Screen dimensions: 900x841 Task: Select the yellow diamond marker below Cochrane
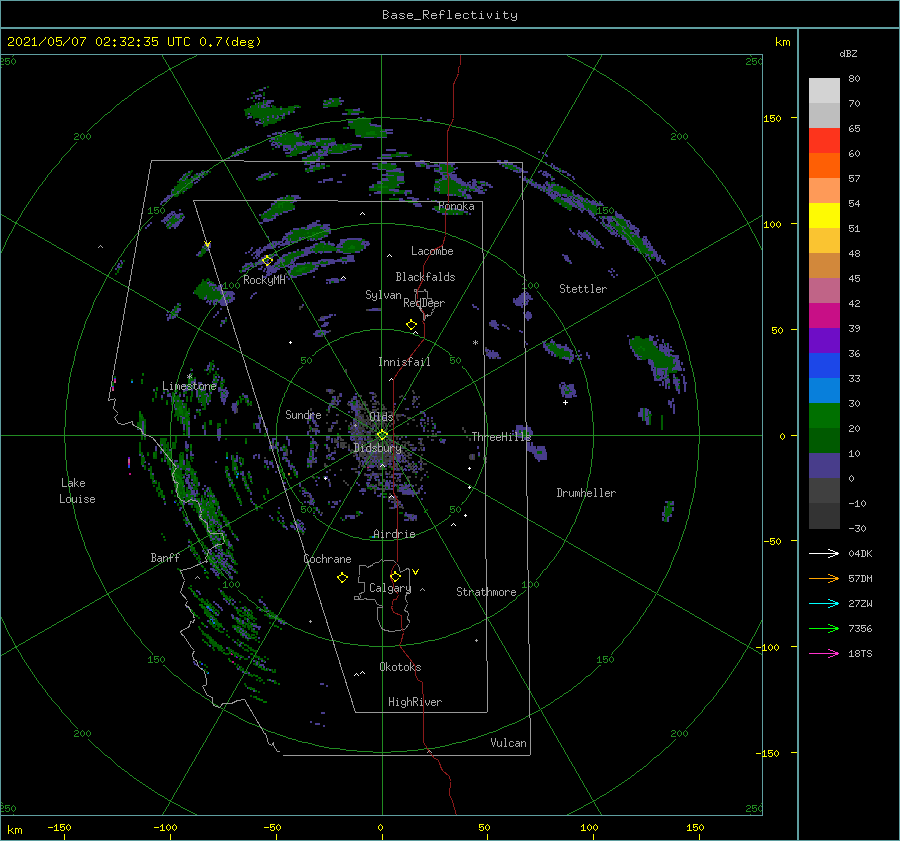[x=342, y=578]
